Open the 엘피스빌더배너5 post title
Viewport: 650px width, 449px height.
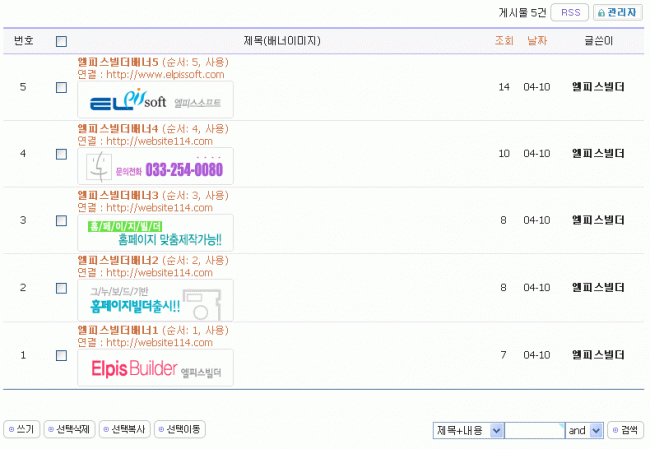tap(118, 62)
